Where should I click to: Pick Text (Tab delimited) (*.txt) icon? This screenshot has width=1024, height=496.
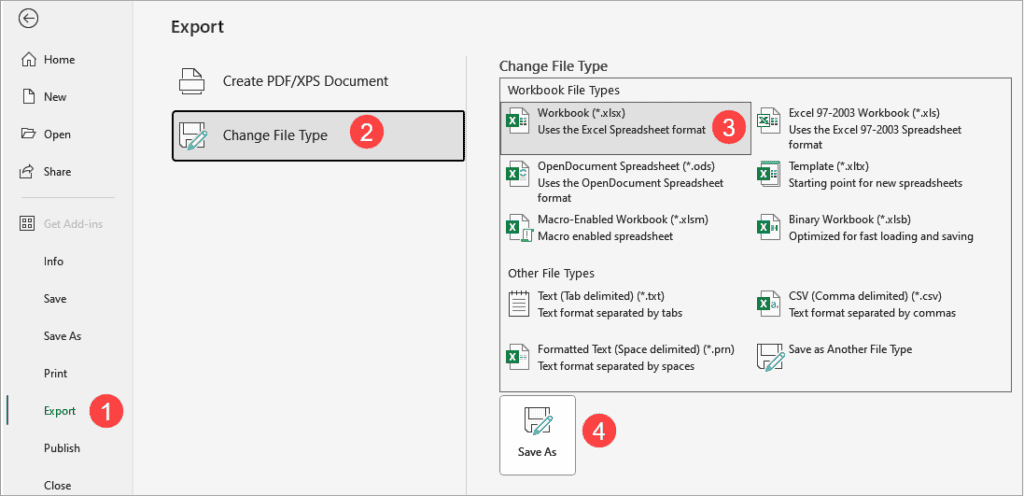[x=517, y=304]
